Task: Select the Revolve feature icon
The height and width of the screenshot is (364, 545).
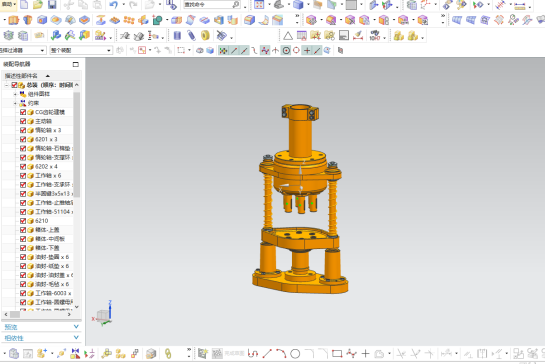Action: coord(28,20)
